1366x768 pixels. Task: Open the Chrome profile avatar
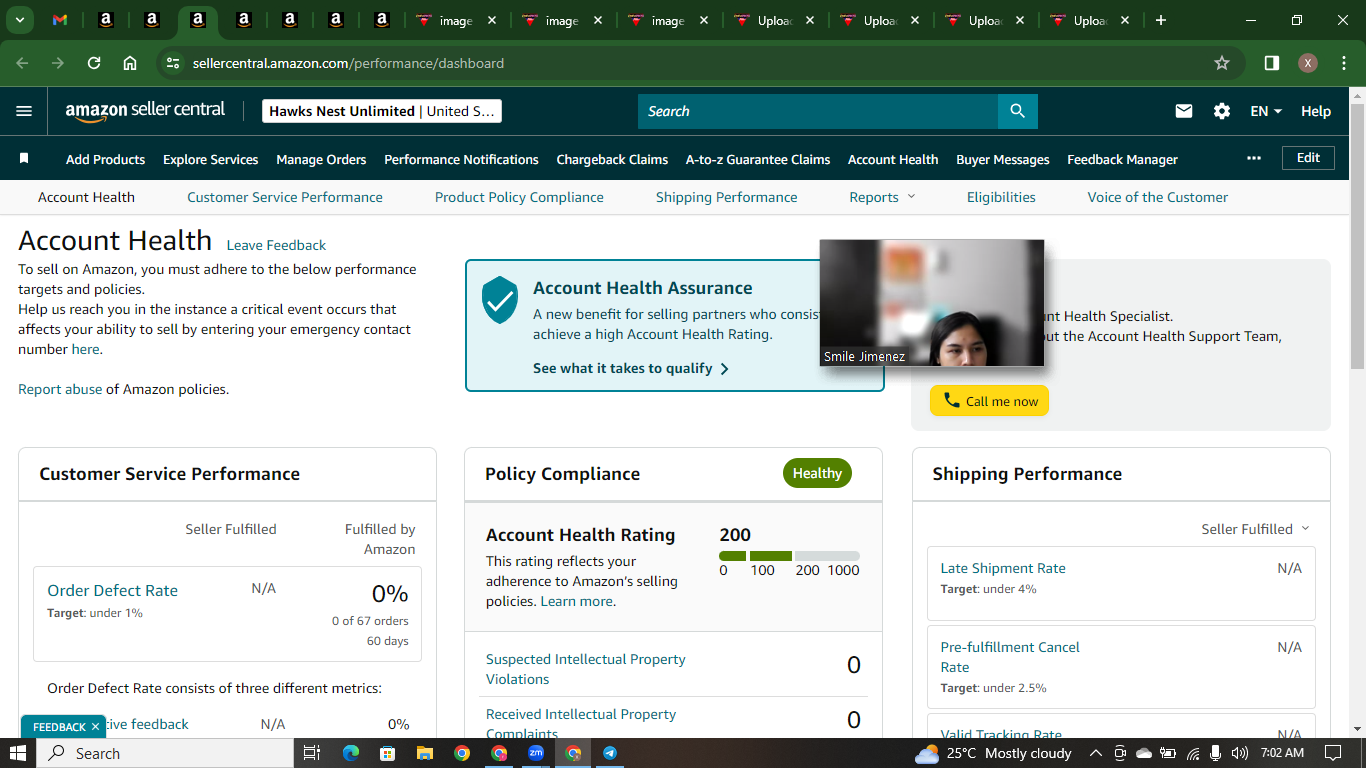[1308, 63]
